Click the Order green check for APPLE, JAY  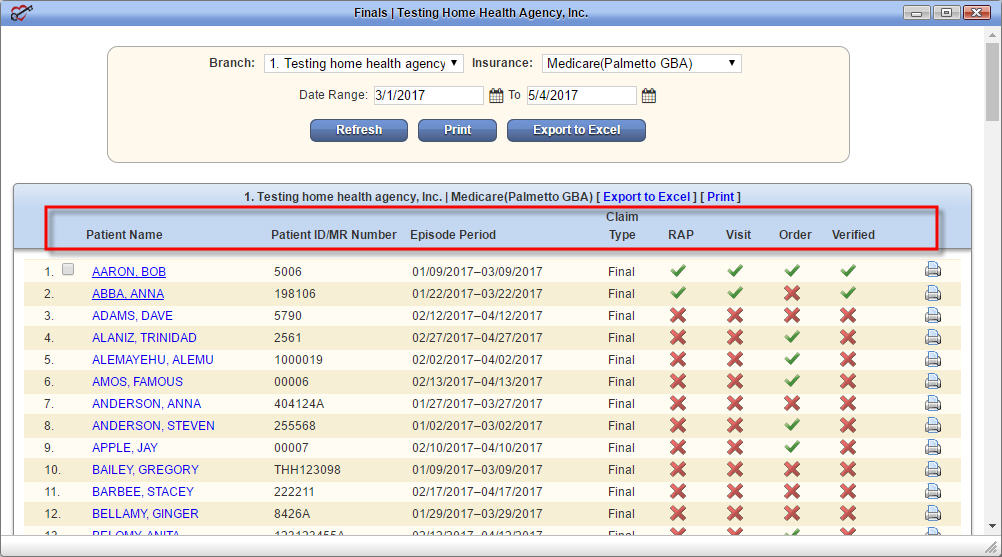pyautogui.click(x=792, y=446)
